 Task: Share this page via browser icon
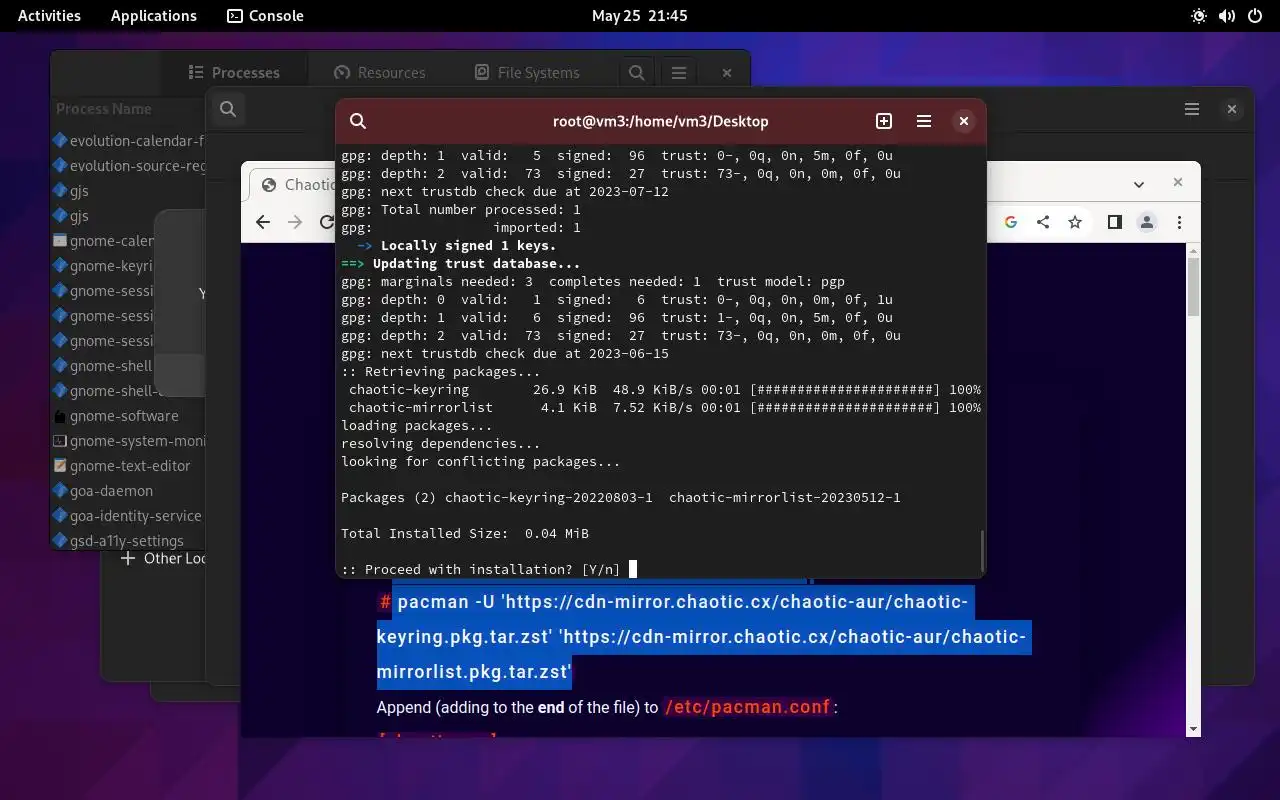click(x=1043, y=222)
